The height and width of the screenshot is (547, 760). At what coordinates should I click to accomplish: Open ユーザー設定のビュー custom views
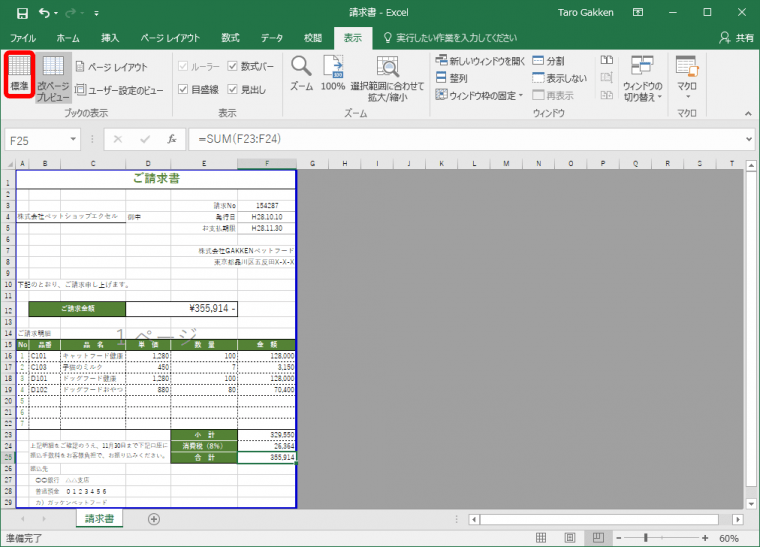coord(119,90)
